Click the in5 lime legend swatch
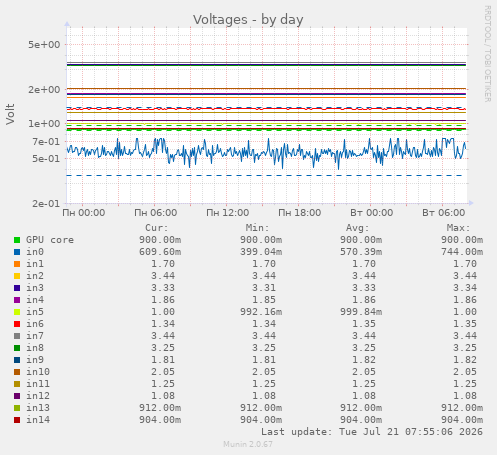The height and width of the screenshot is (455, 497). click(x=17, y=312)
